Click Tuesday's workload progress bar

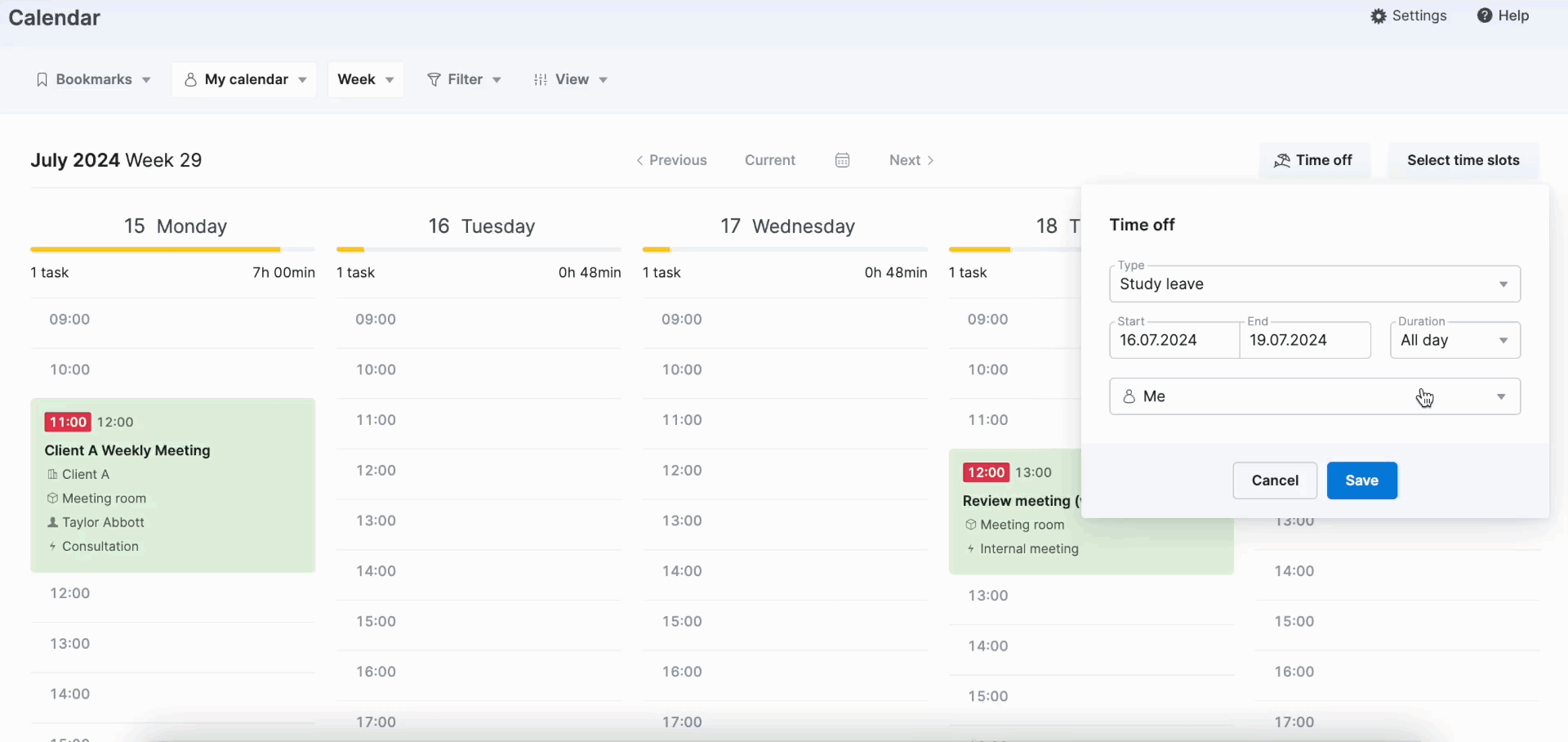[479, 250]
